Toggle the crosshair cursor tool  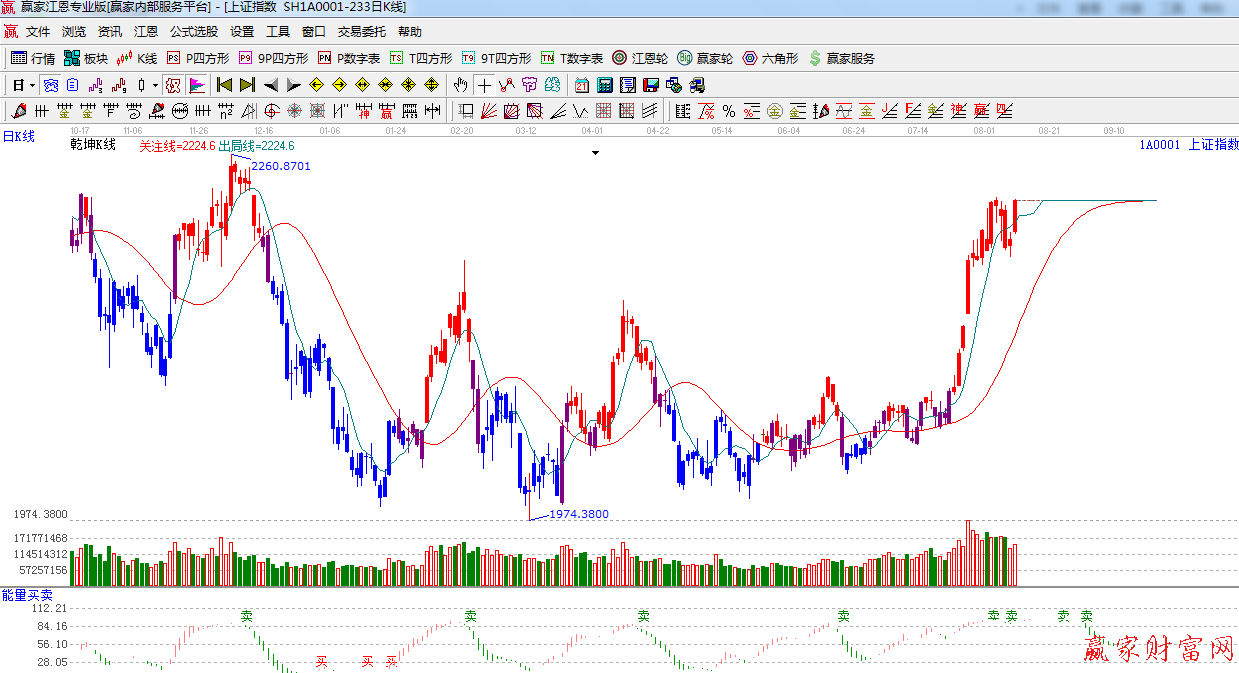(484, 85)
